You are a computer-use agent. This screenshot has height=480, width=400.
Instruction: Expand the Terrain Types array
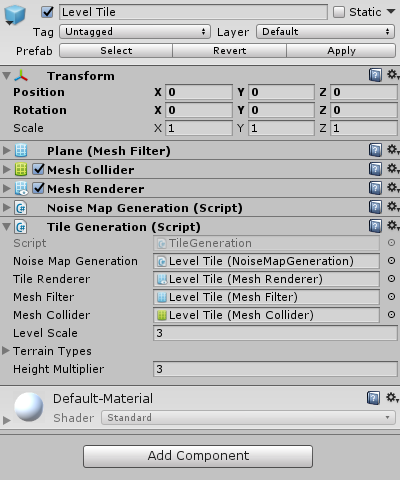6,351
